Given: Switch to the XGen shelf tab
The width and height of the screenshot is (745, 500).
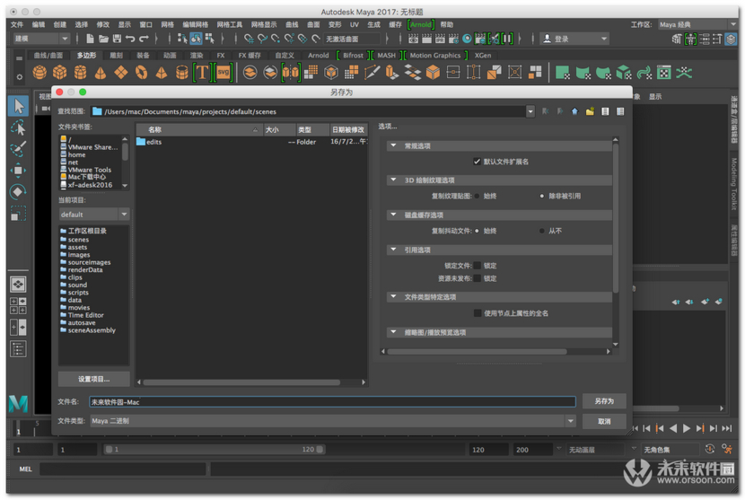Looking at the screenshot, I should click(x=483, y=55).
